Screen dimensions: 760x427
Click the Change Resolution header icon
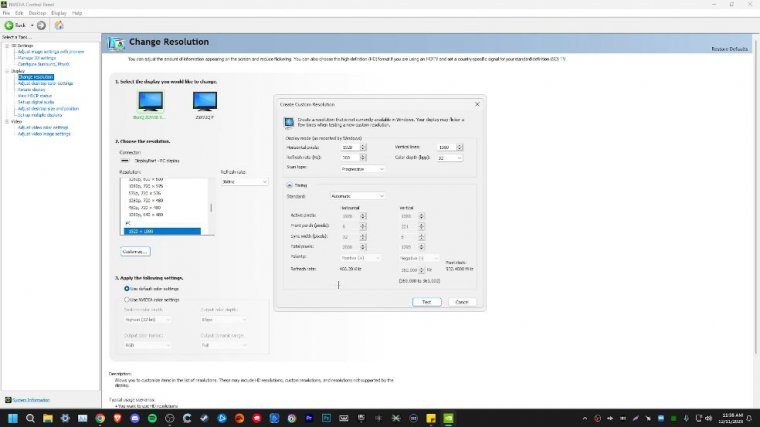116,44
